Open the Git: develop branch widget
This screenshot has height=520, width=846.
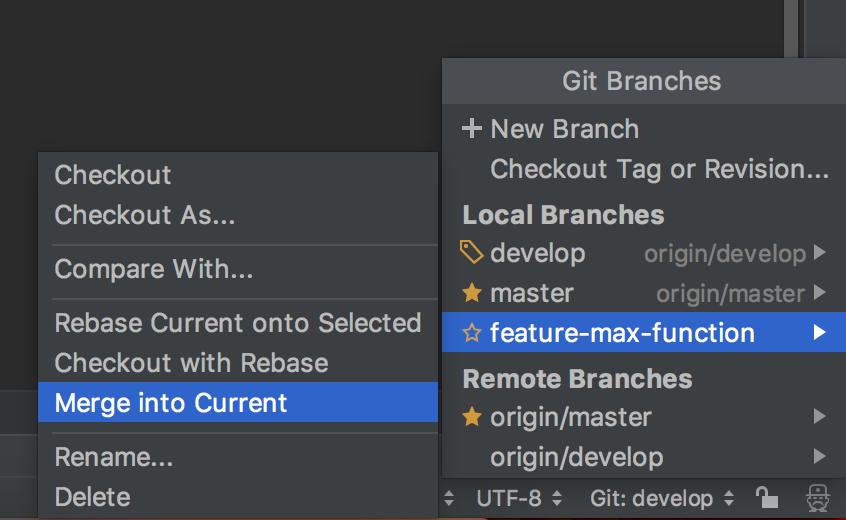(662, 498)
